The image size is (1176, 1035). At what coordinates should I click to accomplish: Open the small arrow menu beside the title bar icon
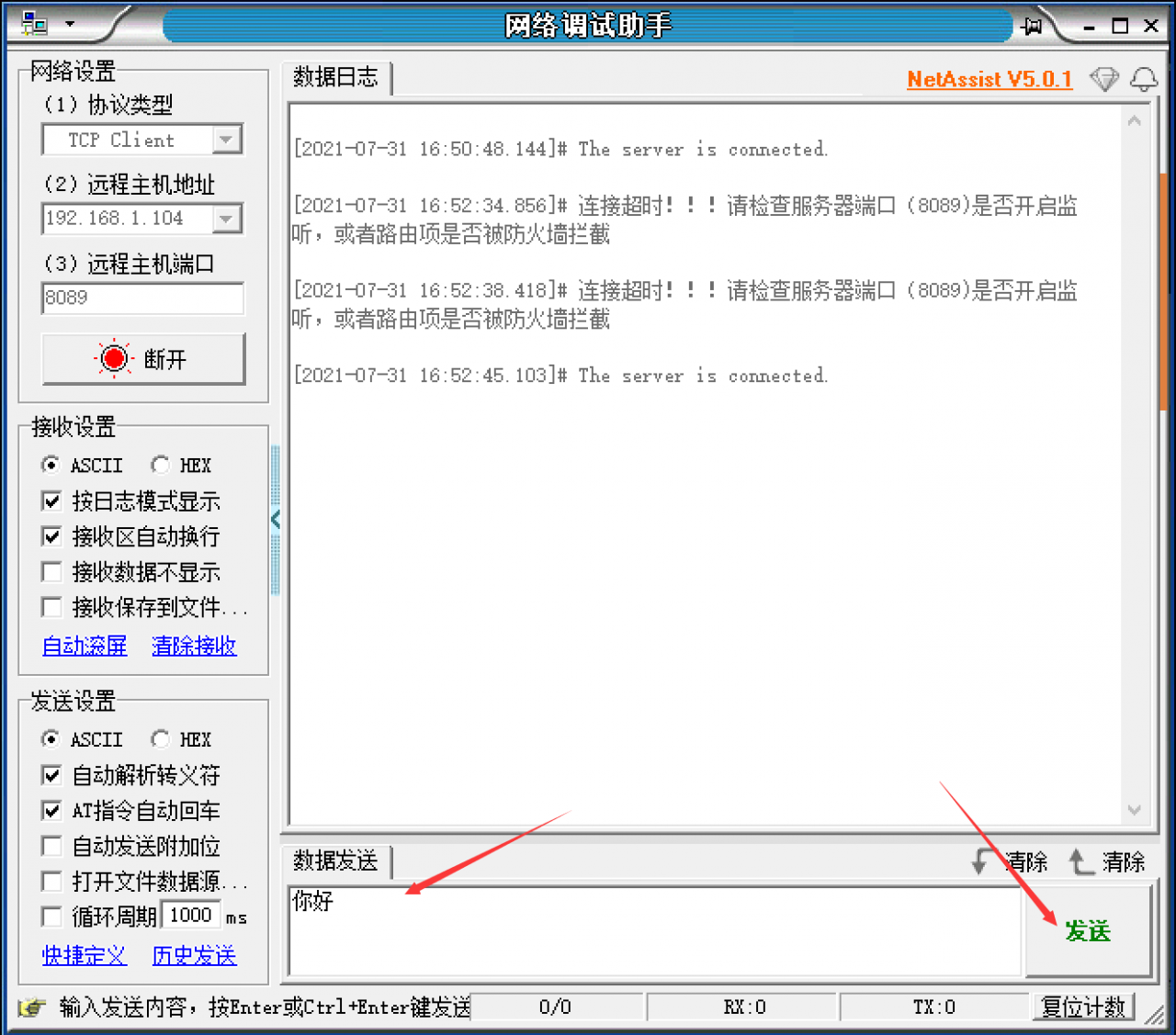click(x=70, y=25)
